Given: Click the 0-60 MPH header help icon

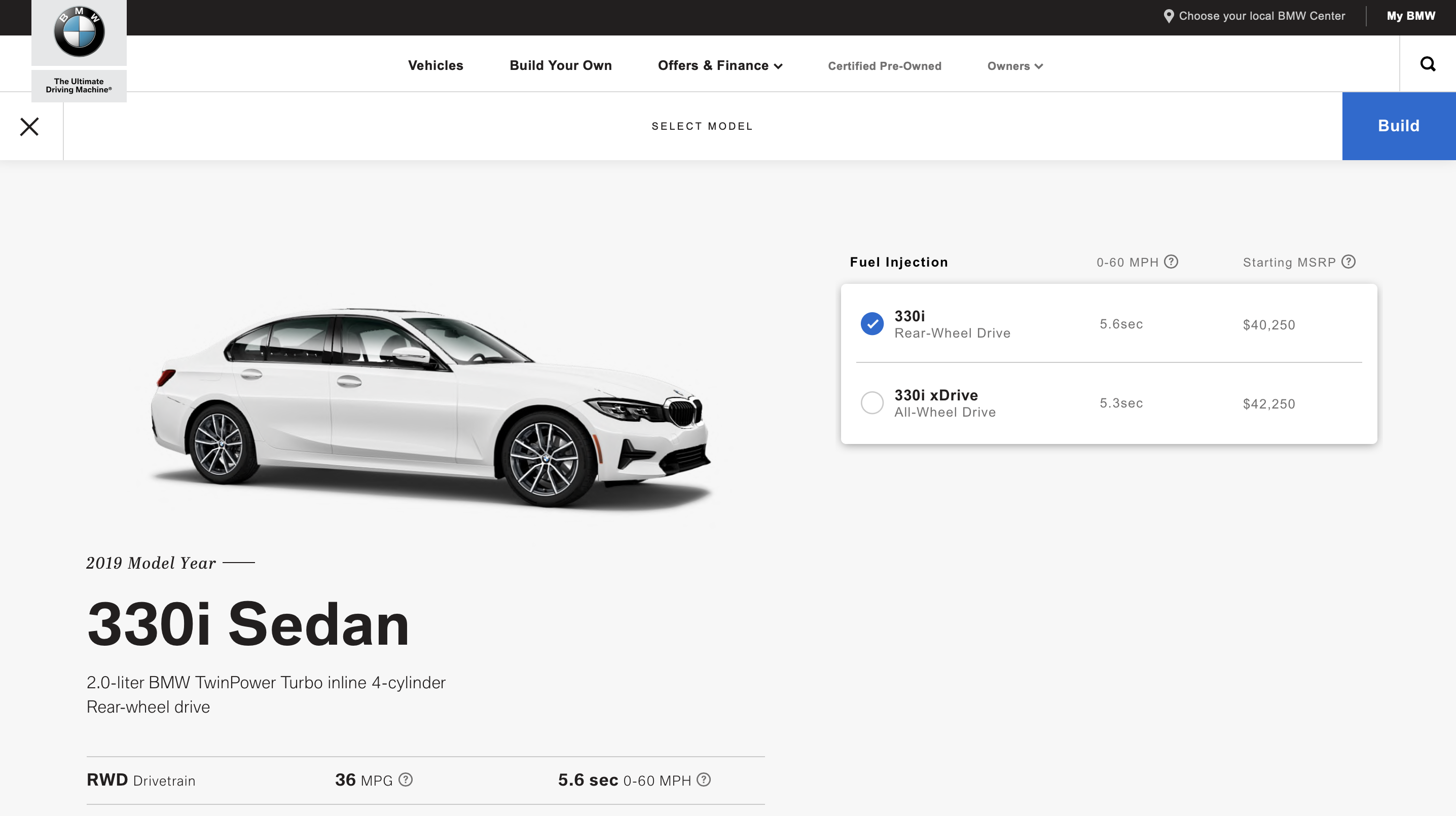Looking at the screenshot, I should [x=1171, y=262].
